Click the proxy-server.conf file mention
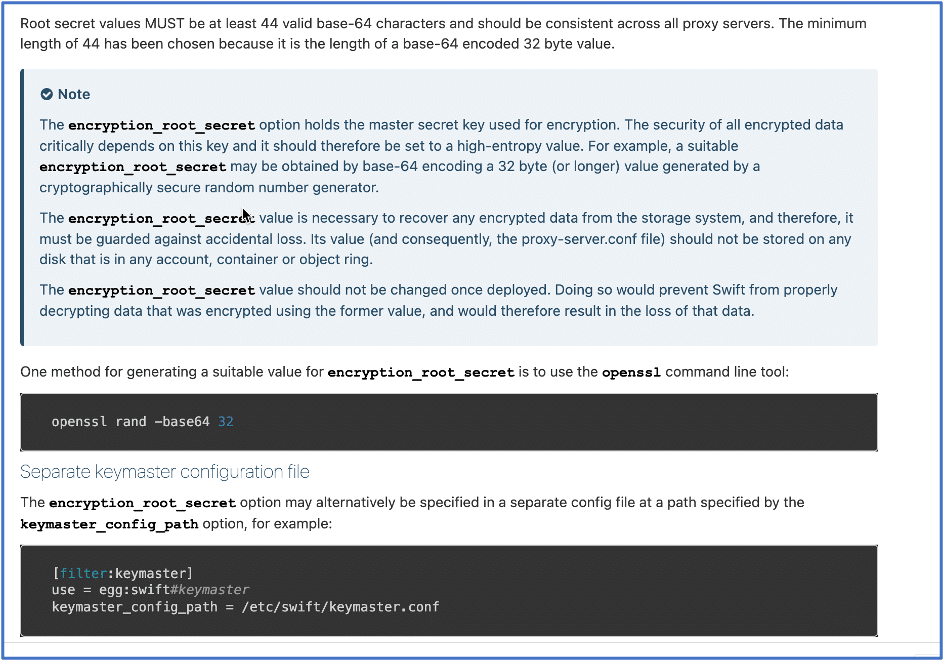 pyautogui.click(x=592, y=239)
